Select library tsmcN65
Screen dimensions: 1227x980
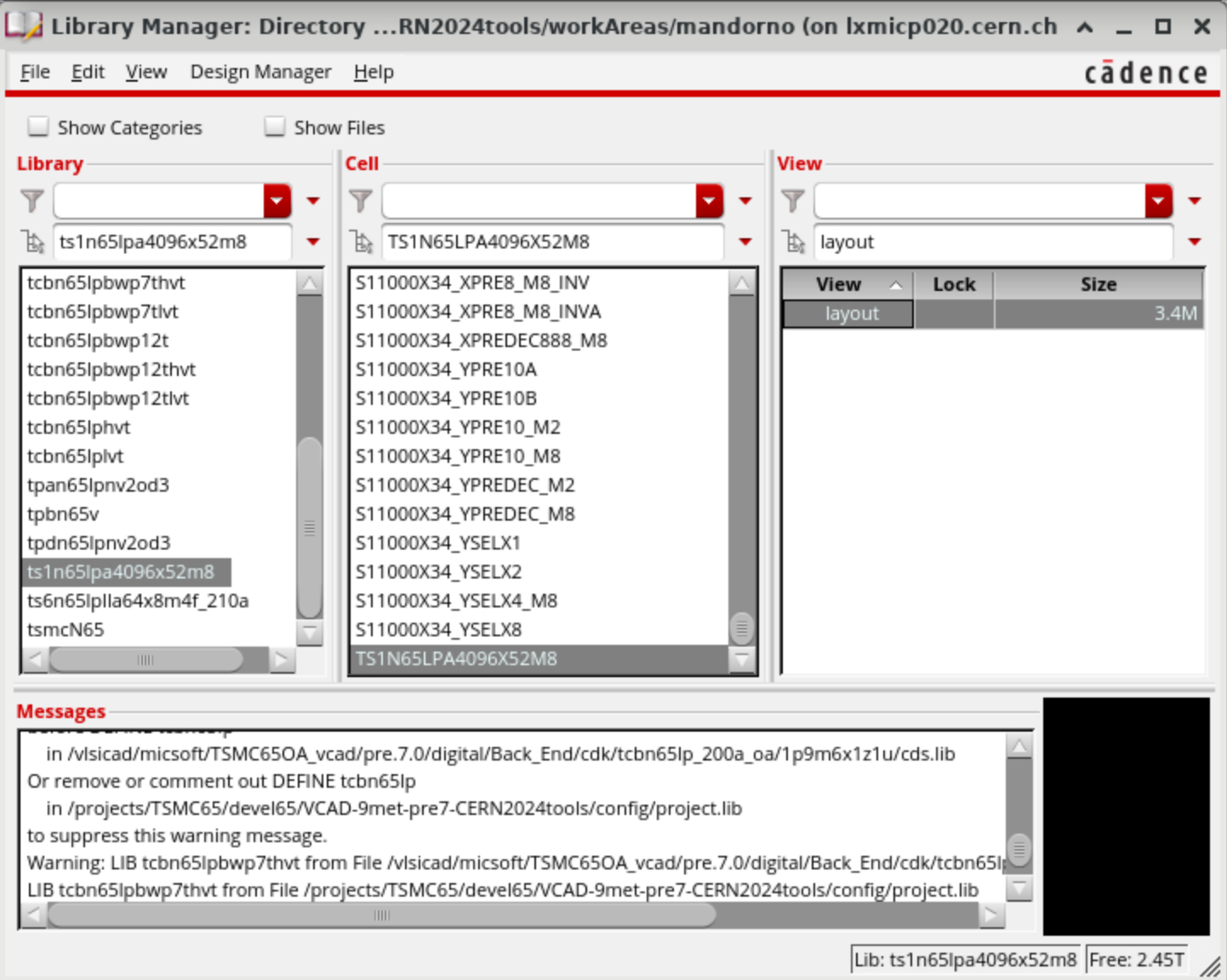coord(66,630)
